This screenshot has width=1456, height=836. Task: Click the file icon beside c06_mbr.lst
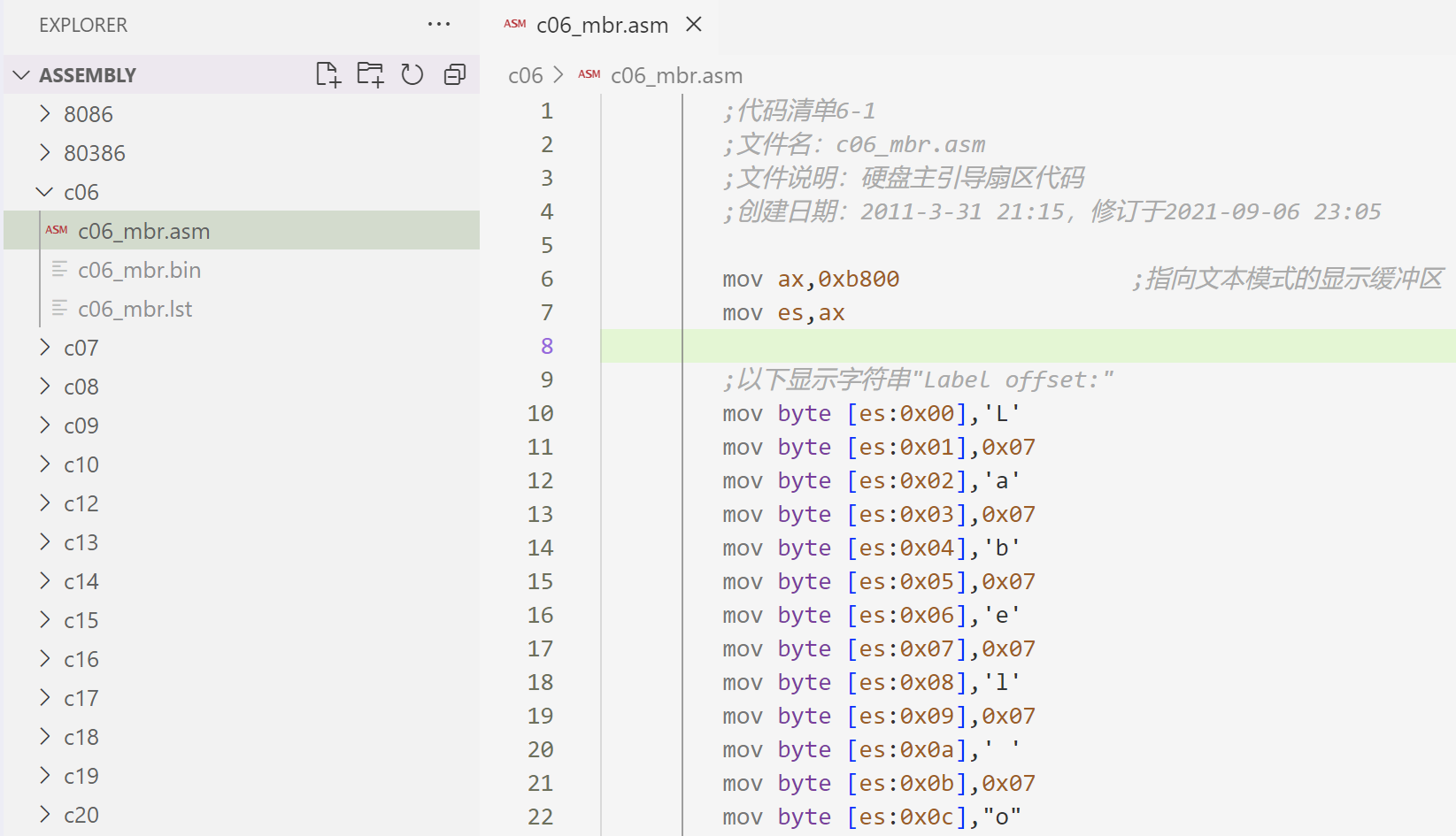tap(59, 308)
